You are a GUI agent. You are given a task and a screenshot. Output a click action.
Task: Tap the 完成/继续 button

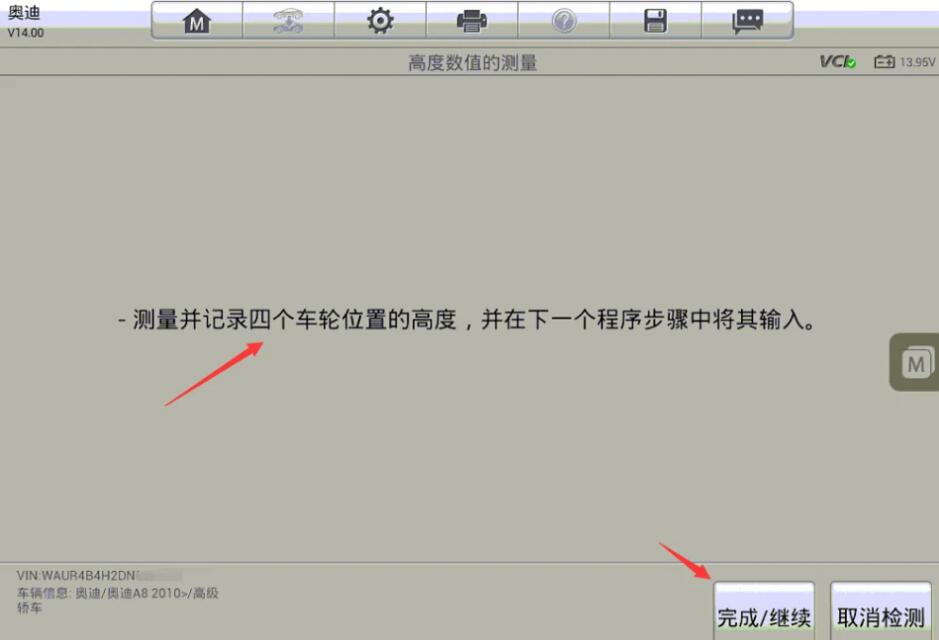pyautogui.click(x=764, y=612)
